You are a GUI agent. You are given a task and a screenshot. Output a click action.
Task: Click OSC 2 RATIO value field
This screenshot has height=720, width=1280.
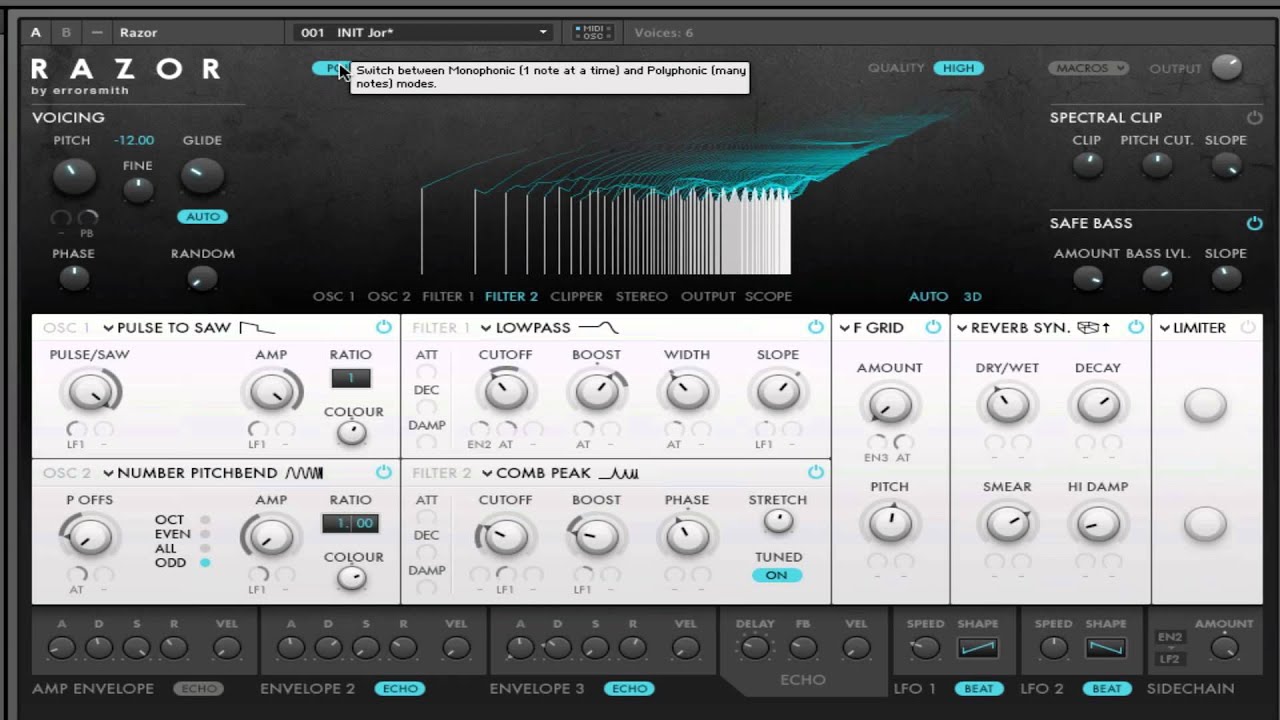click(x=350, y=523)
